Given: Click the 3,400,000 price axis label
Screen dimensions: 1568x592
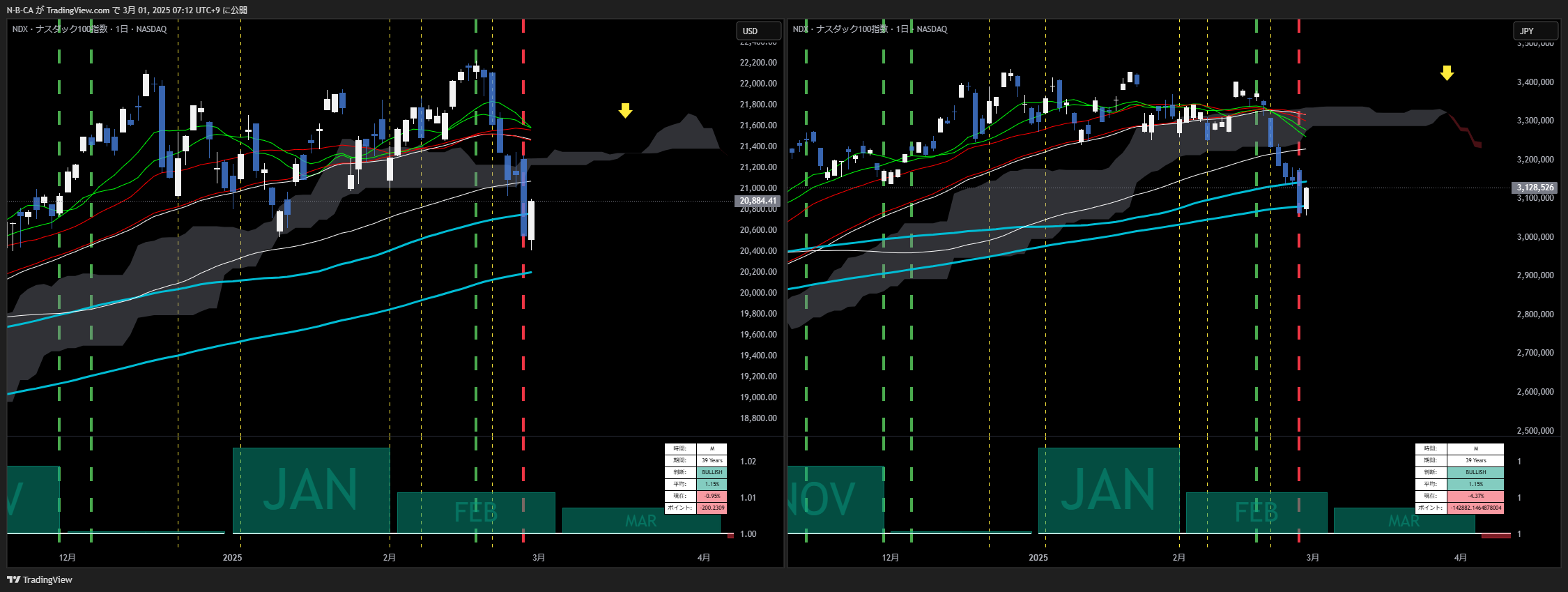Looking at the screenshot, I should (x=1535, y=82).
